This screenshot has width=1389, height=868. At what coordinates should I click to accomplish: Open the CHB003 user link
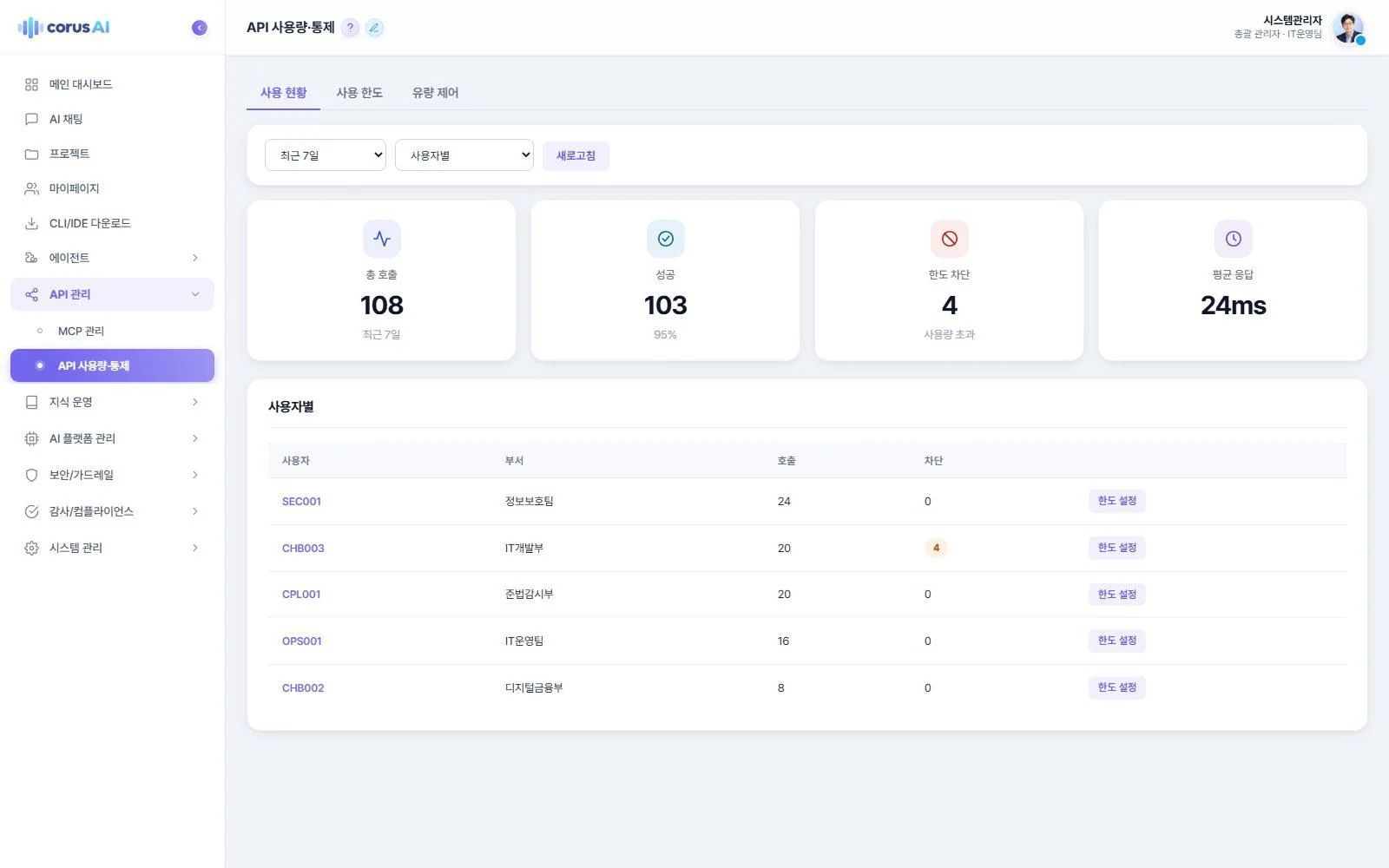pos(303,549)
